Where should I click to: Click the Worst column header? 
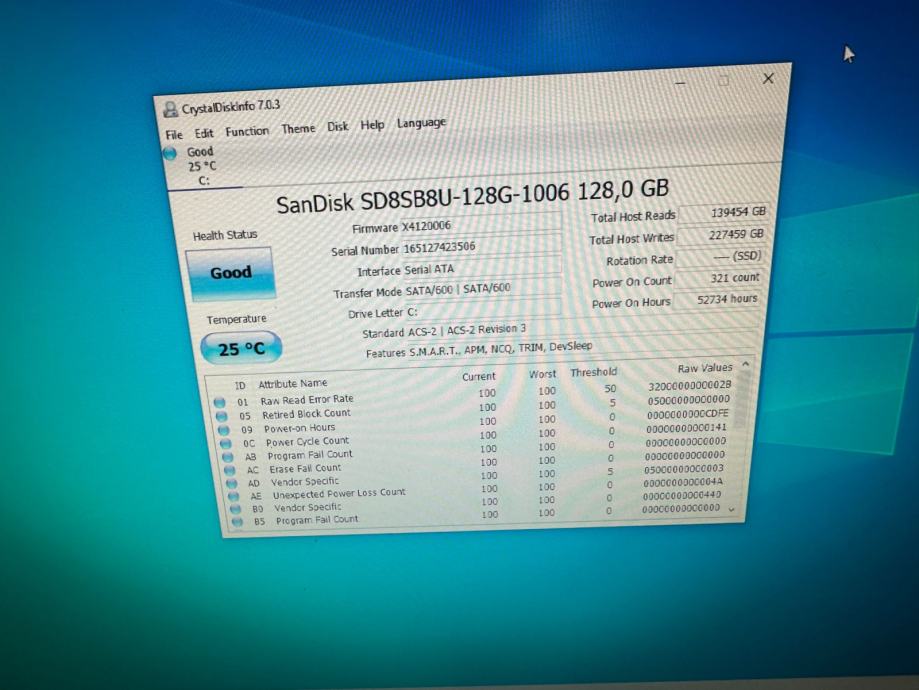point(542,375)
